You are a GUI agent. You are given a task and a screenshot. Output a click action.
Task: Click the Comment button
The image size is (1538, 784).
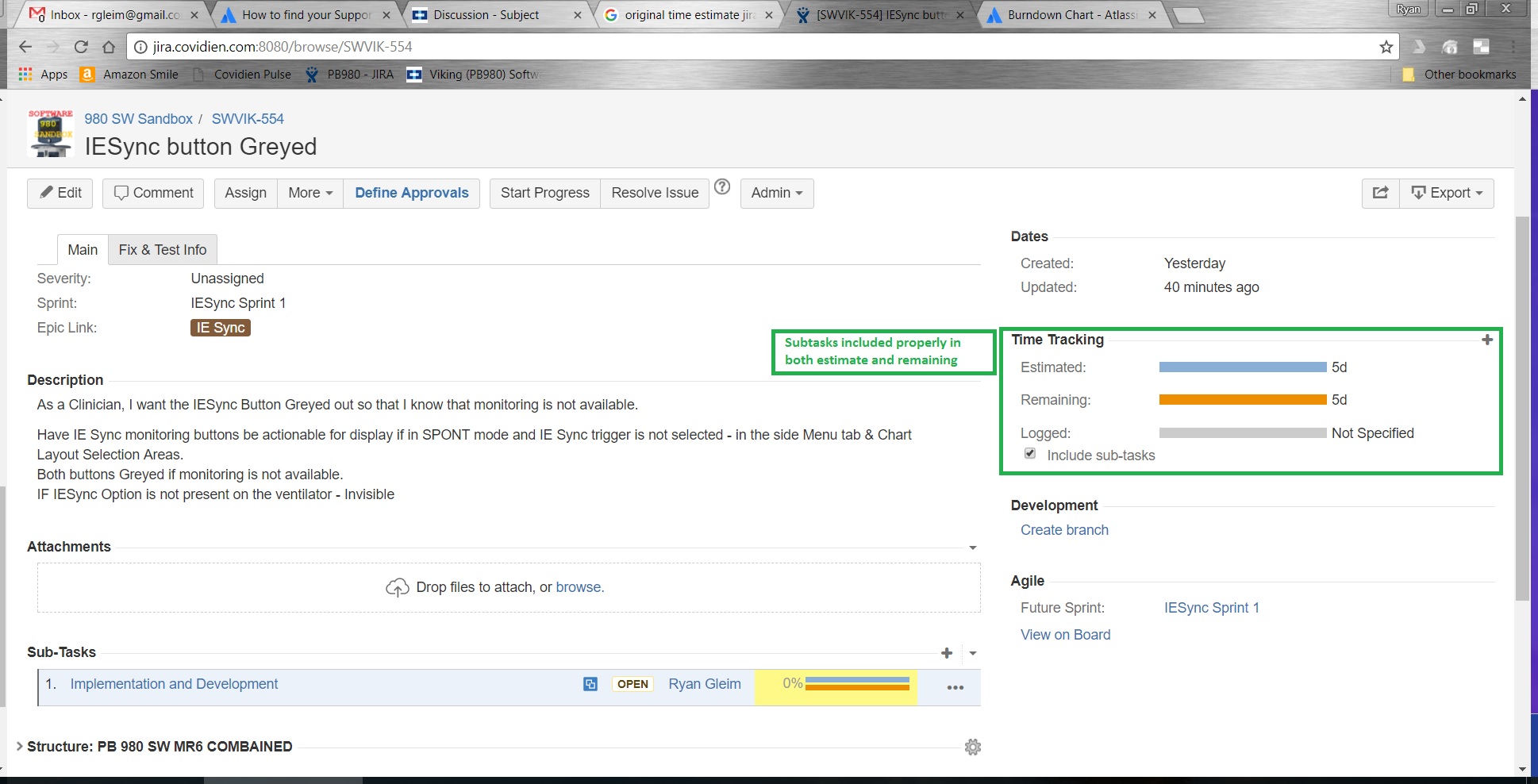click(x=153, y=193)
